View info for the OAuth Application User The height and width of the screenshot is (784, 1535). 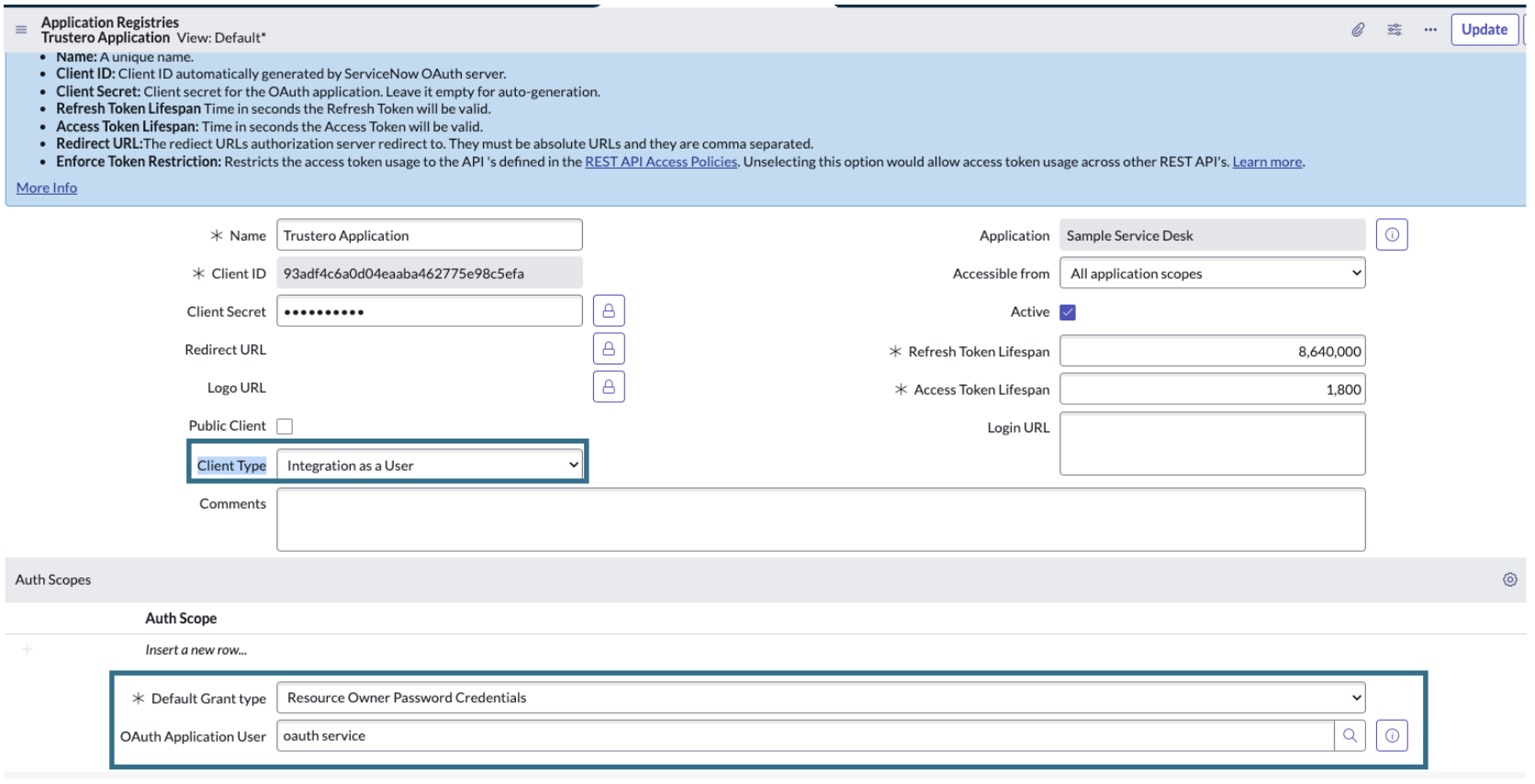1392,735
